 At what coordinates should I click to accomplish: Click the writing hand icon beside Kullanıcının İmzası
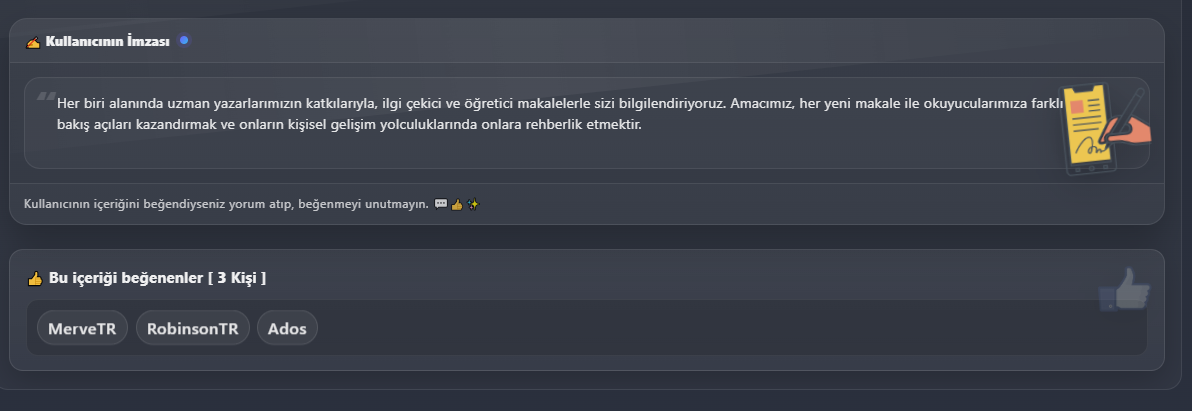(33, 42)
